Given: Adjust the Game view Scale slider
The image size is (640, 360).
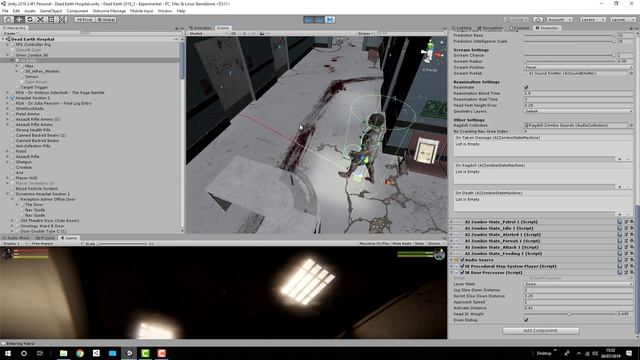Looking at the screenshot, I should 122,244.
